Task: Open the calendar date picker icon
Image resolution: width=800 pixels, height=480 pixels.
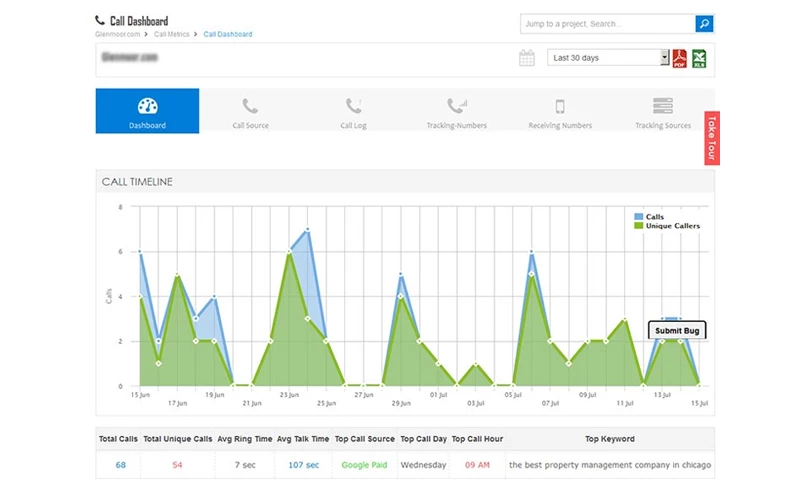Action: click(527, 58)
